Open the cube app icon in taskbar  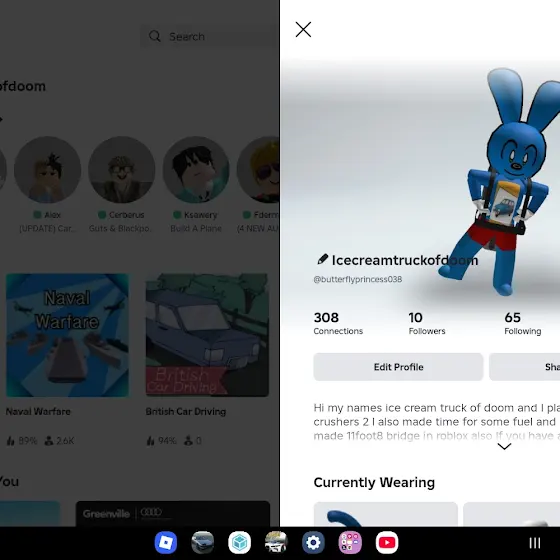coord(239,542)
